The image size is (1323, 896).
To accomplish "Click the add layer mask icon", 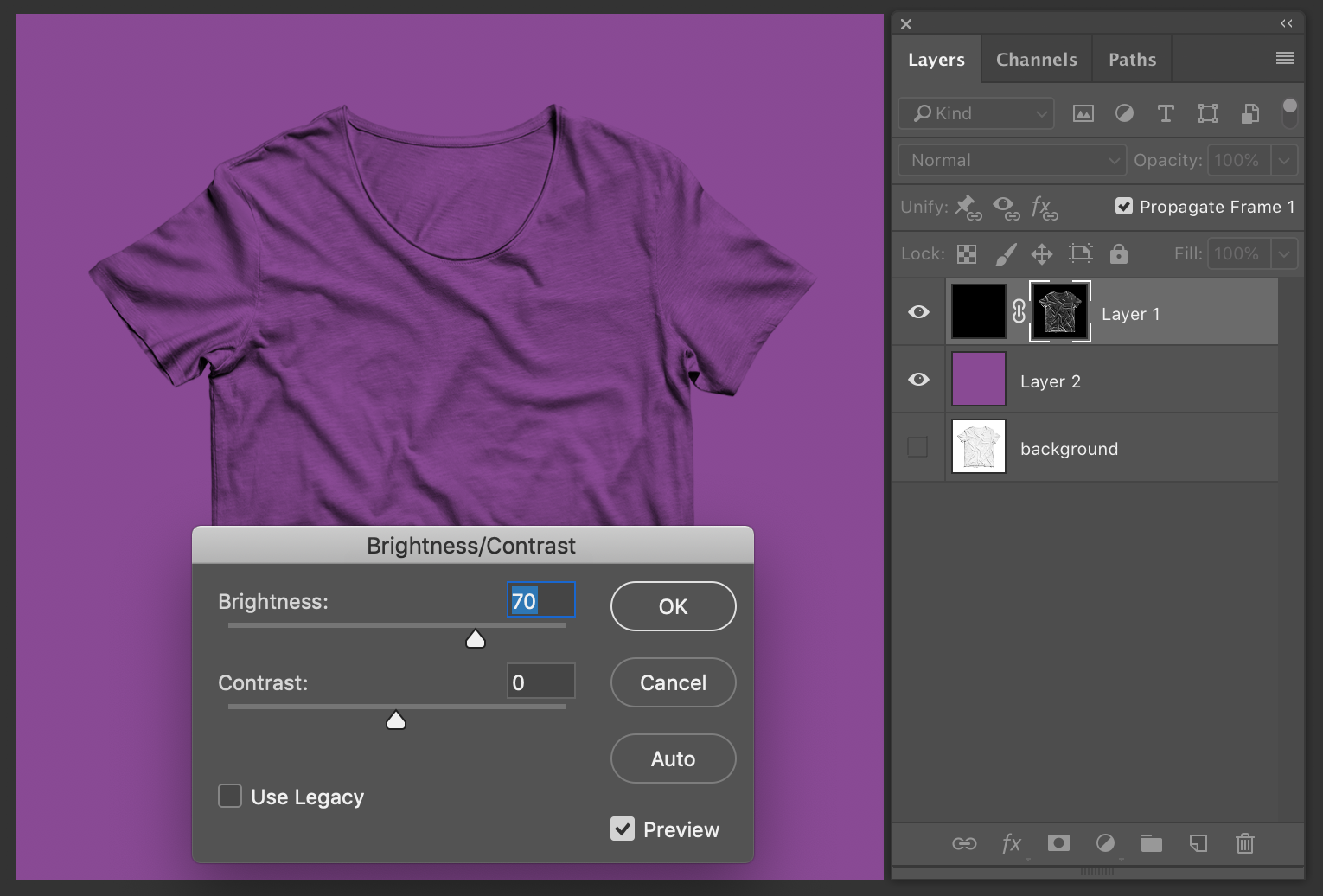I will point(1058,843).
